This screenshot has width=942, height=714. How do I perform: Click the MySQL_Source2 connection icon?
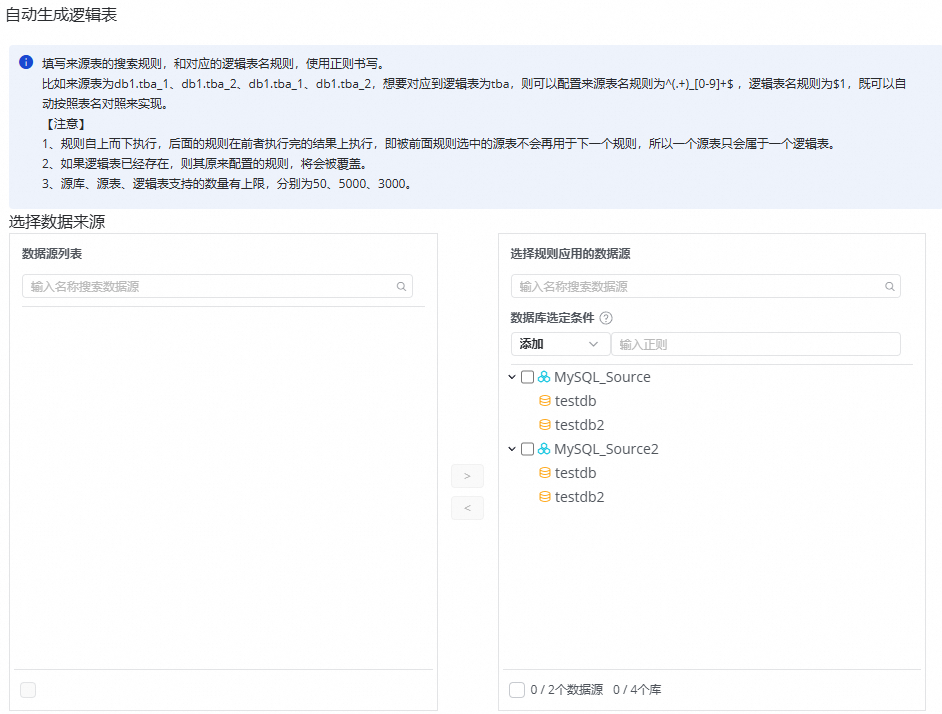tap(543, 449)
